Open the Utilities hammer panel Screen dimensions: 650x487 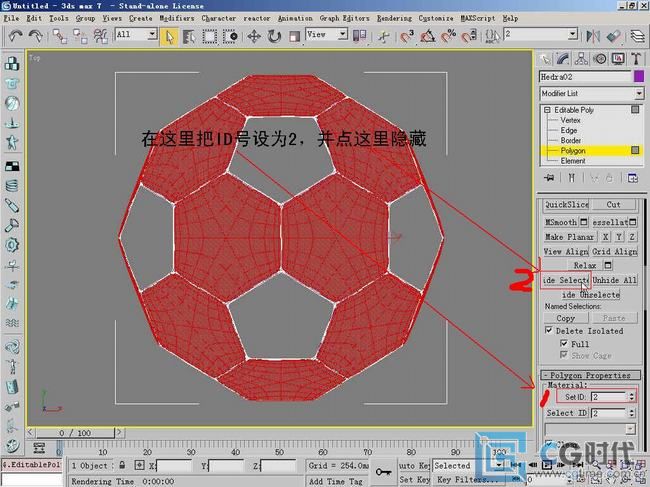pos(636,59)
